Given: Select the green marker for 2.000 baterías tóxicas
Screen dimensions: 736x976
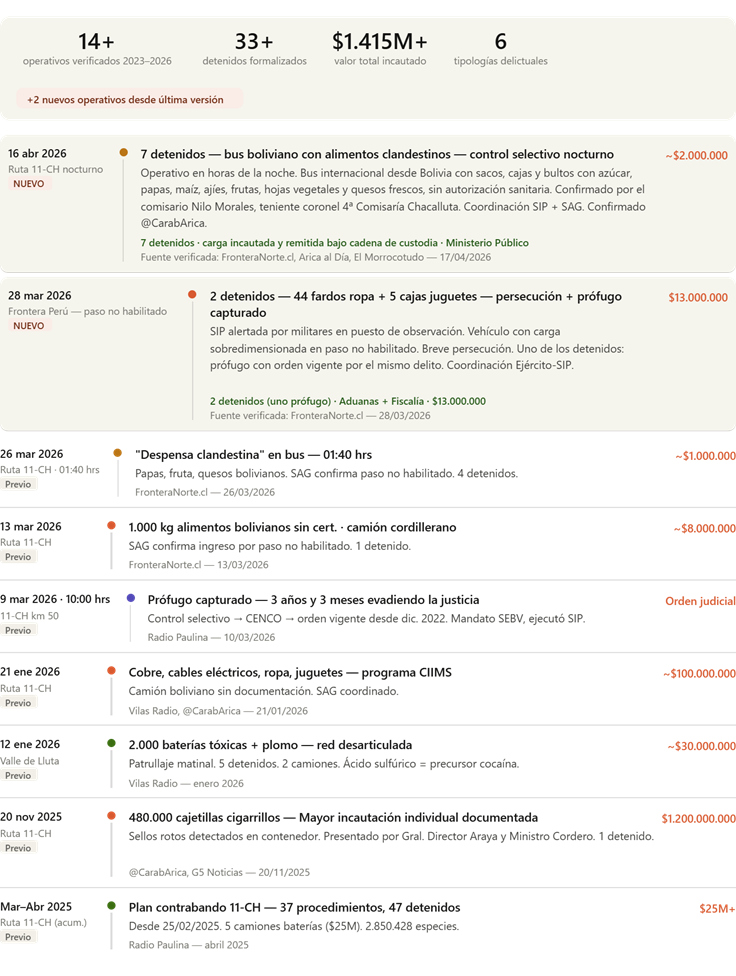Looking at the screenshot, I should click(x=111, y=743).
